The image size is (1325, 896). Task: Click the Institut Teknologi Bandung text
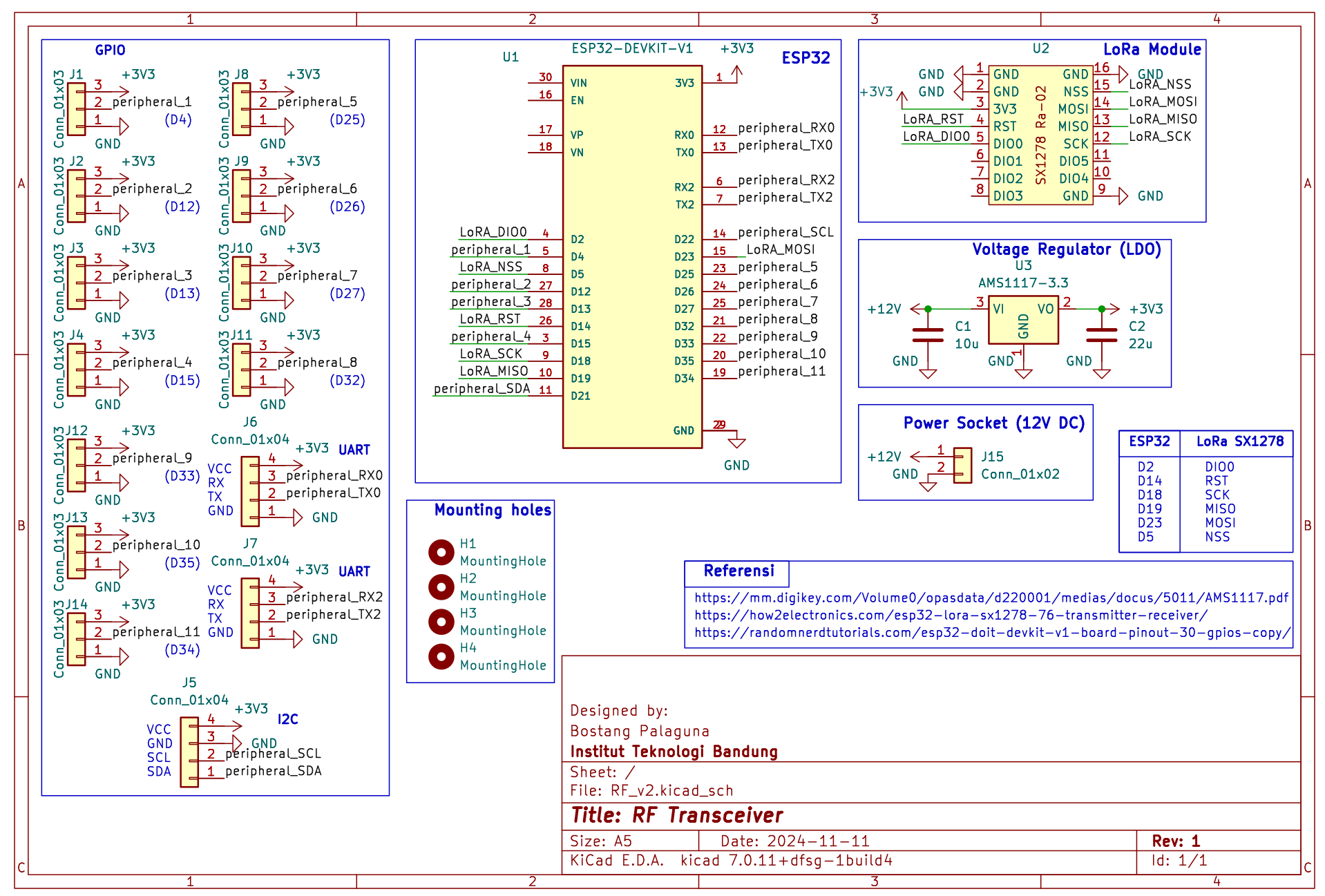[674, 752]
